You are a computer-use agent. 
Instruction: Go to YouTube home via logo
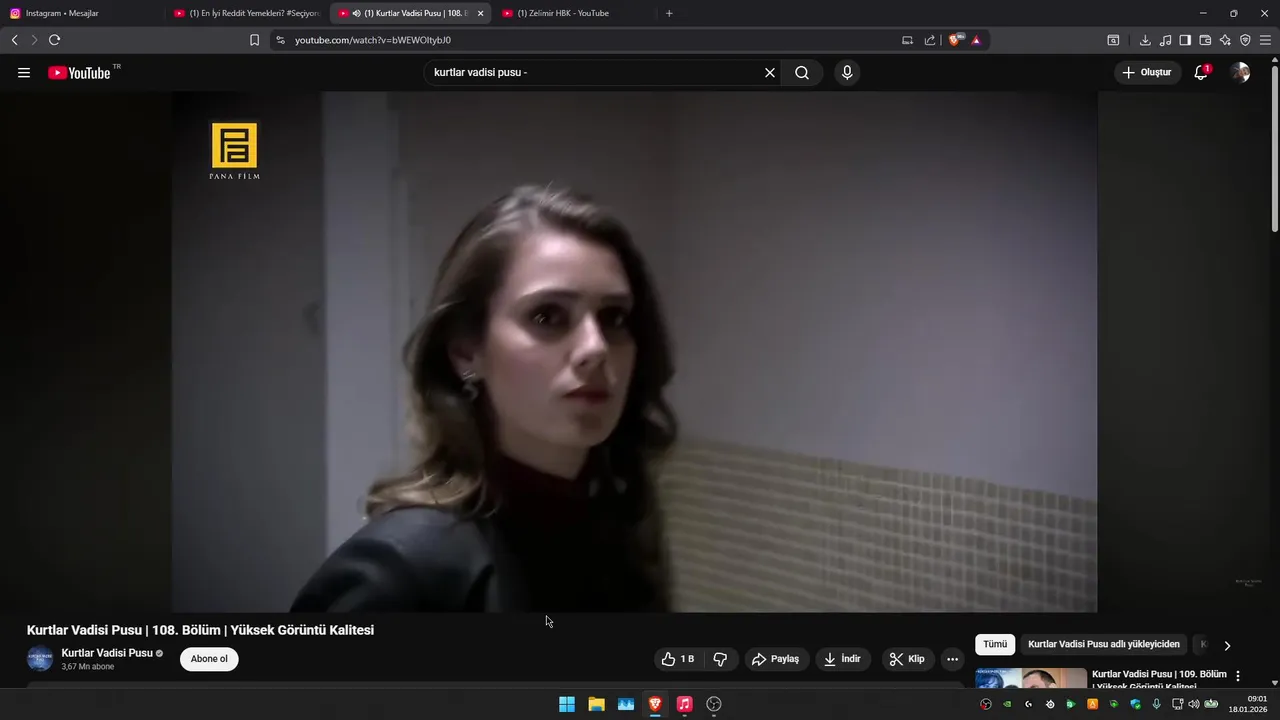(x=79, y=73)
